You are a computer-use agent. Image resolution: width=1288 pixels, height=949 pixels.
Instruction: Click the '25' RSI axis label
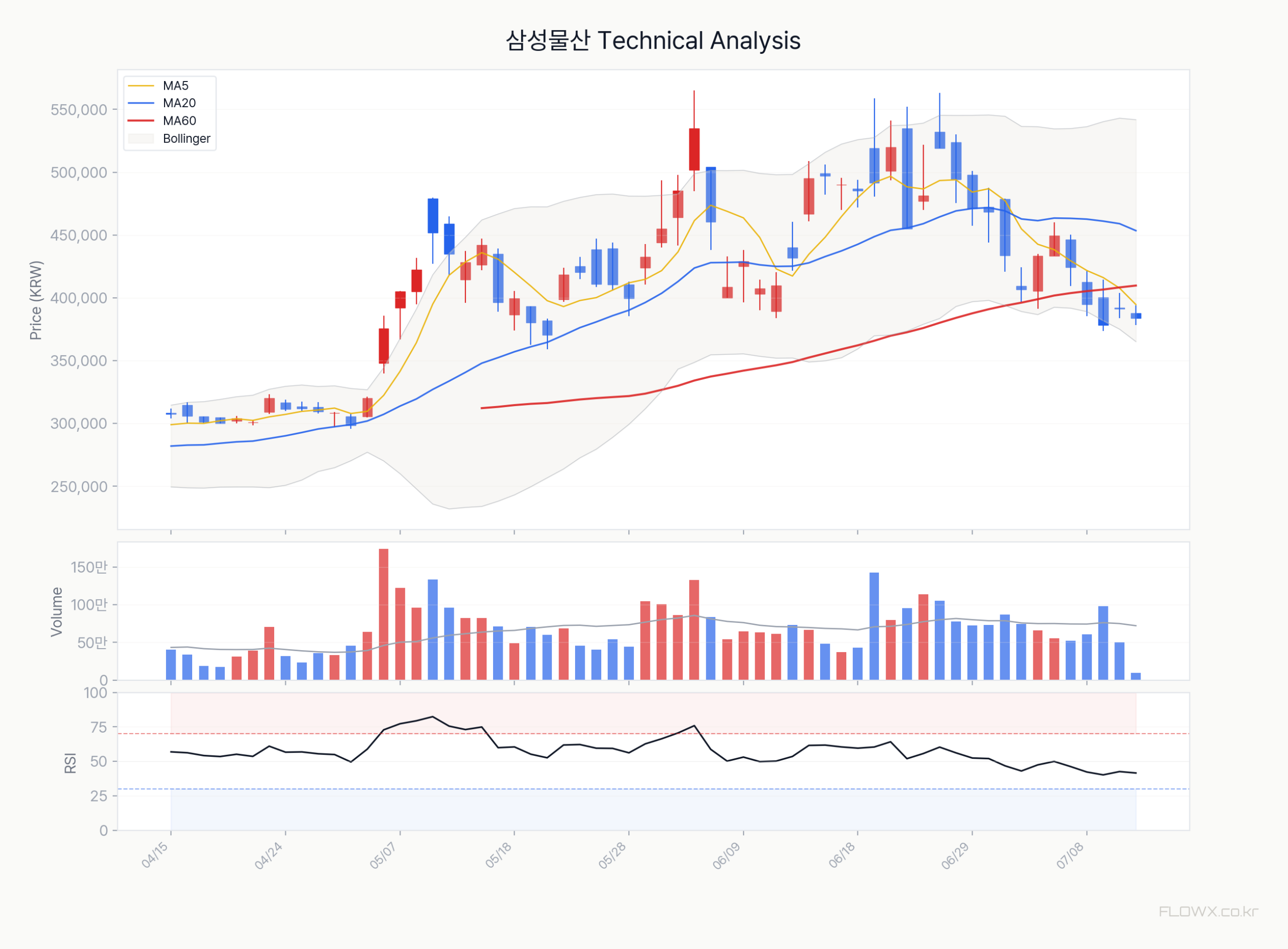pos(99,796)
